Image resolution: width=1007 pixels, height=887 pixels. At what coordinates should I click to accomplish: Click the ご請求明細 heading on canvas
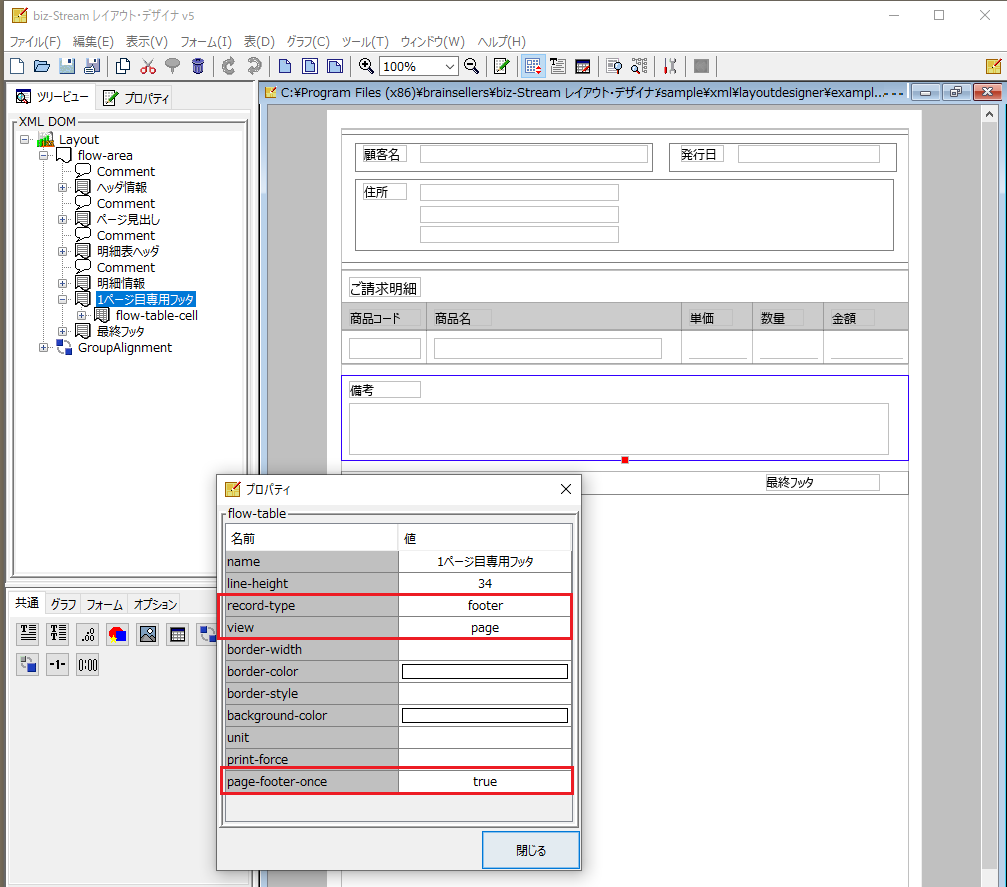point(384,288)
